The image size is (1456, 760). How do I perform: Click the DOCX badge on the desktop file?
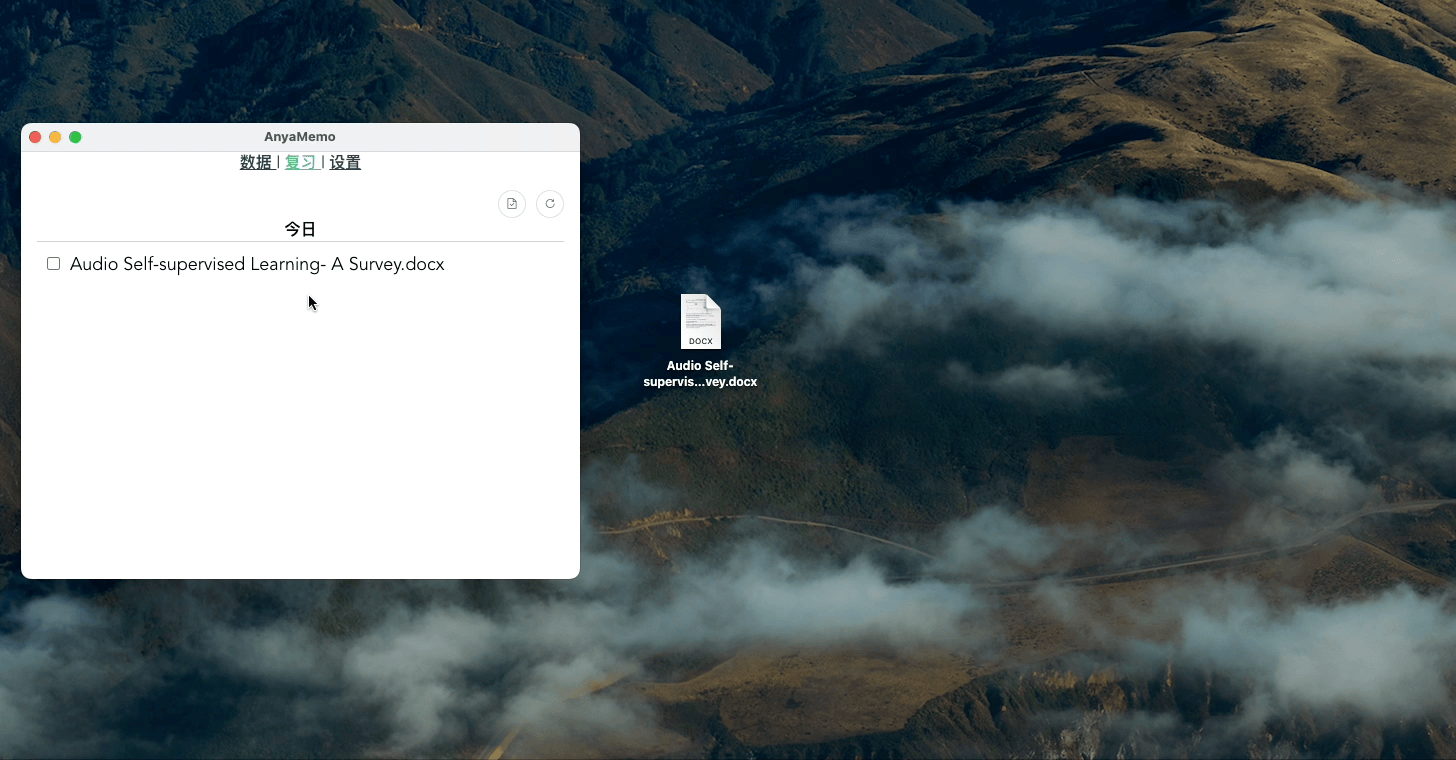pos(701,341)
